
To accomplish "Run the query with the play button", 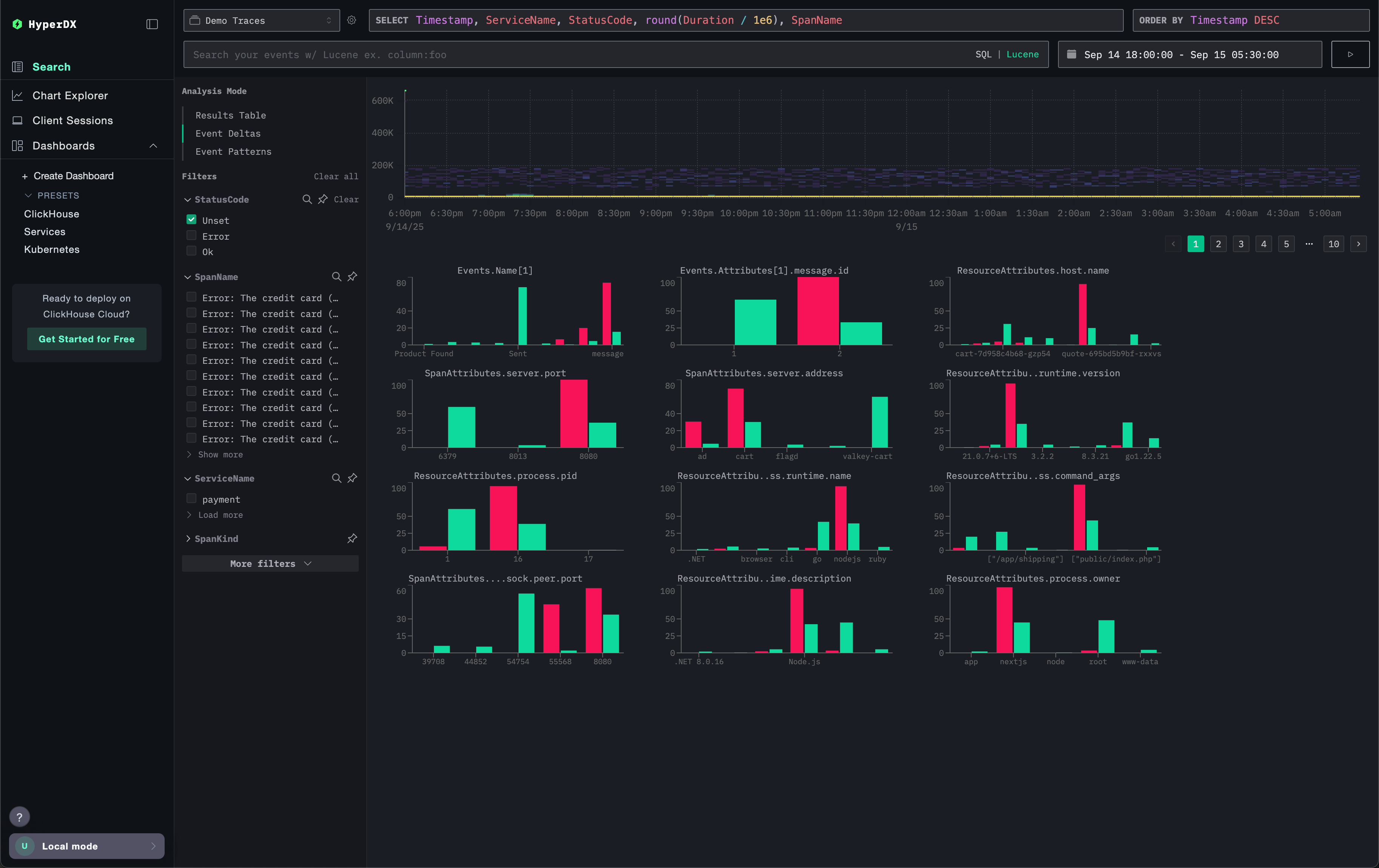I will point(1350,54).
